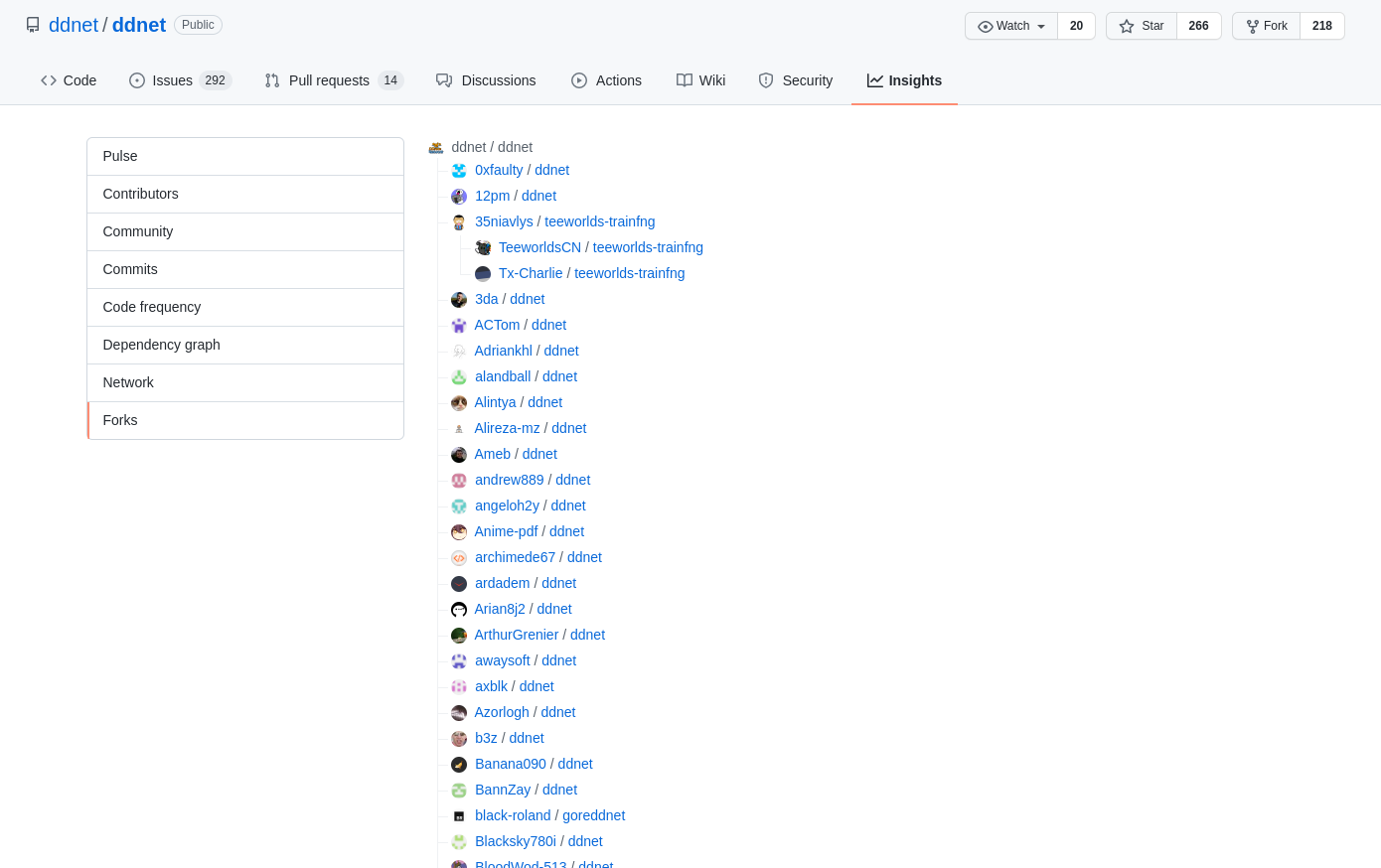
Task: Click the Azorlogh avatar icon
Action: [459, 713]
